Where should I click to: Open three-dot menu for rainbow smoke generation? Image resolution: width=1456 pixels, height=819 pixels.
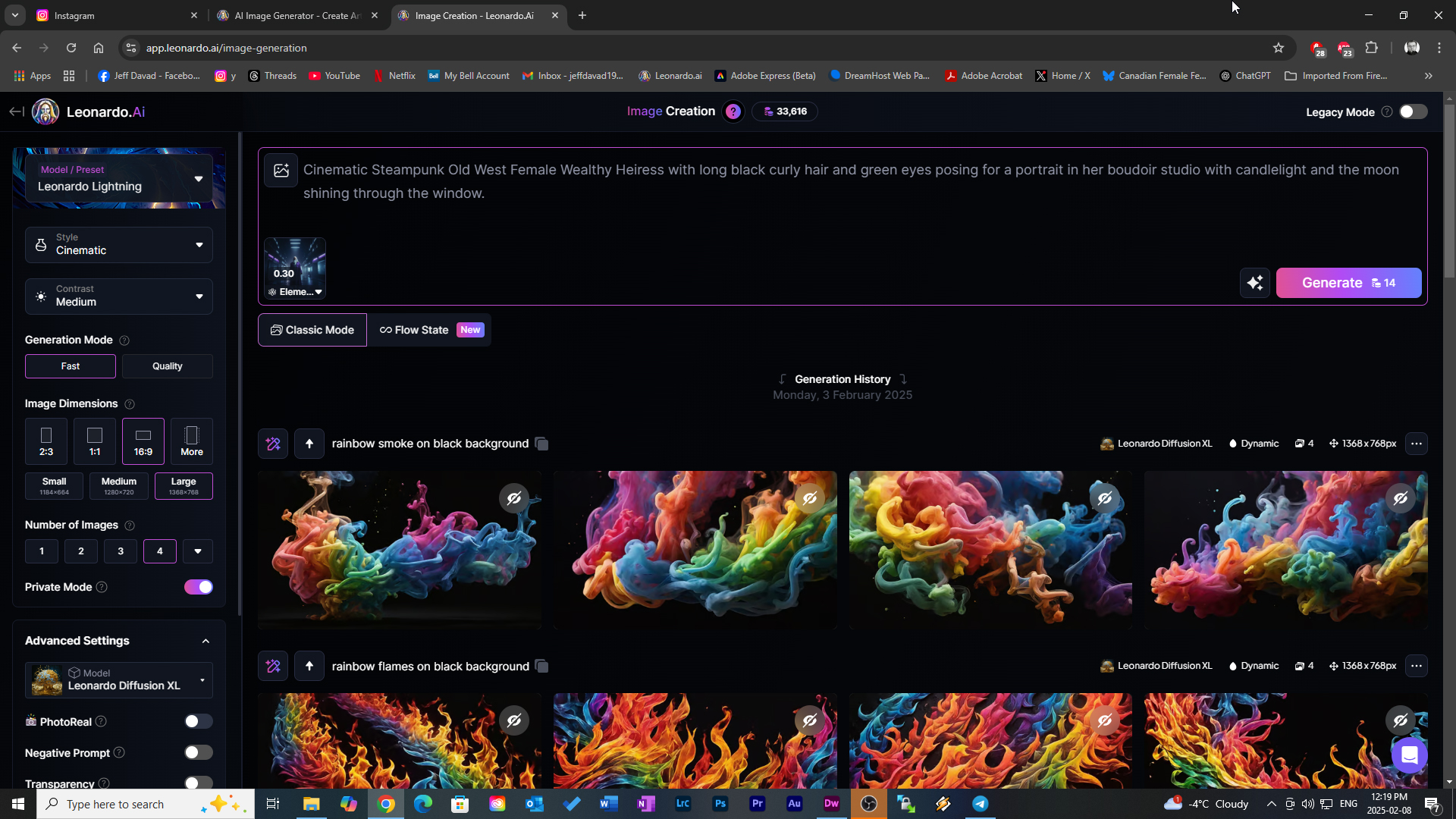pyautogui.click(x=1416, y=444)
